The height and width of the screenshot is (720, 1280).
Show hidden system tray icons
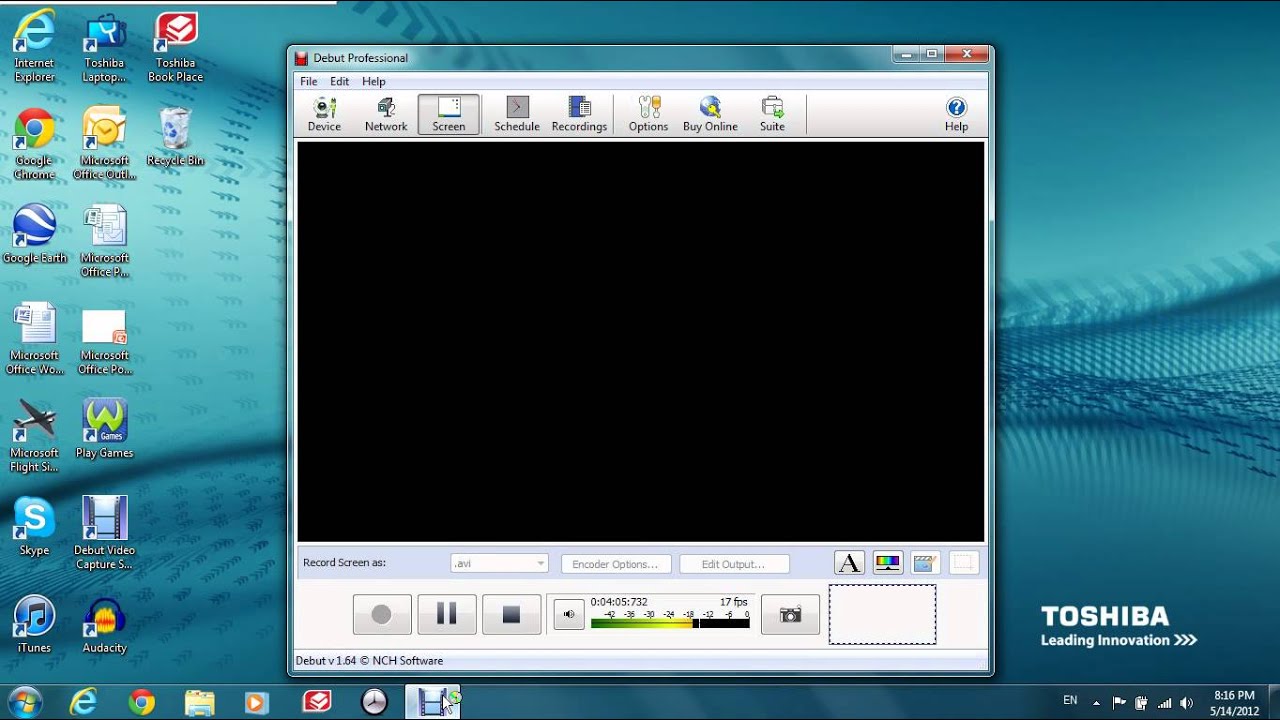click(x=1096, y=703)
